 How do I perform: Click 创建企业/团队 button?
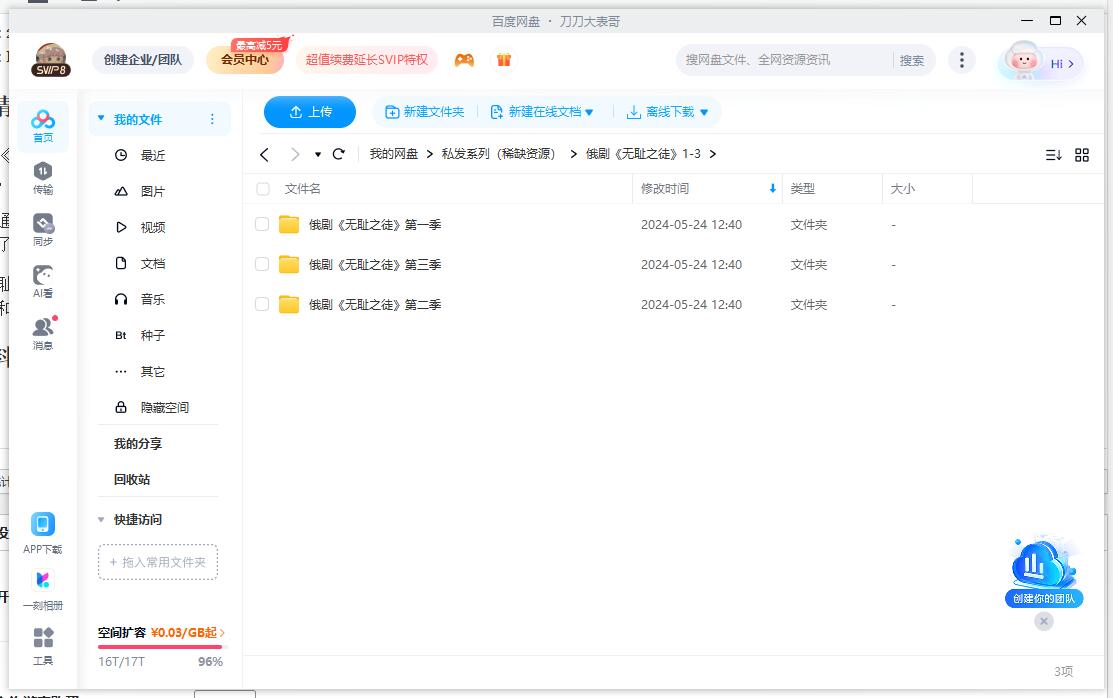coord(143,60)
